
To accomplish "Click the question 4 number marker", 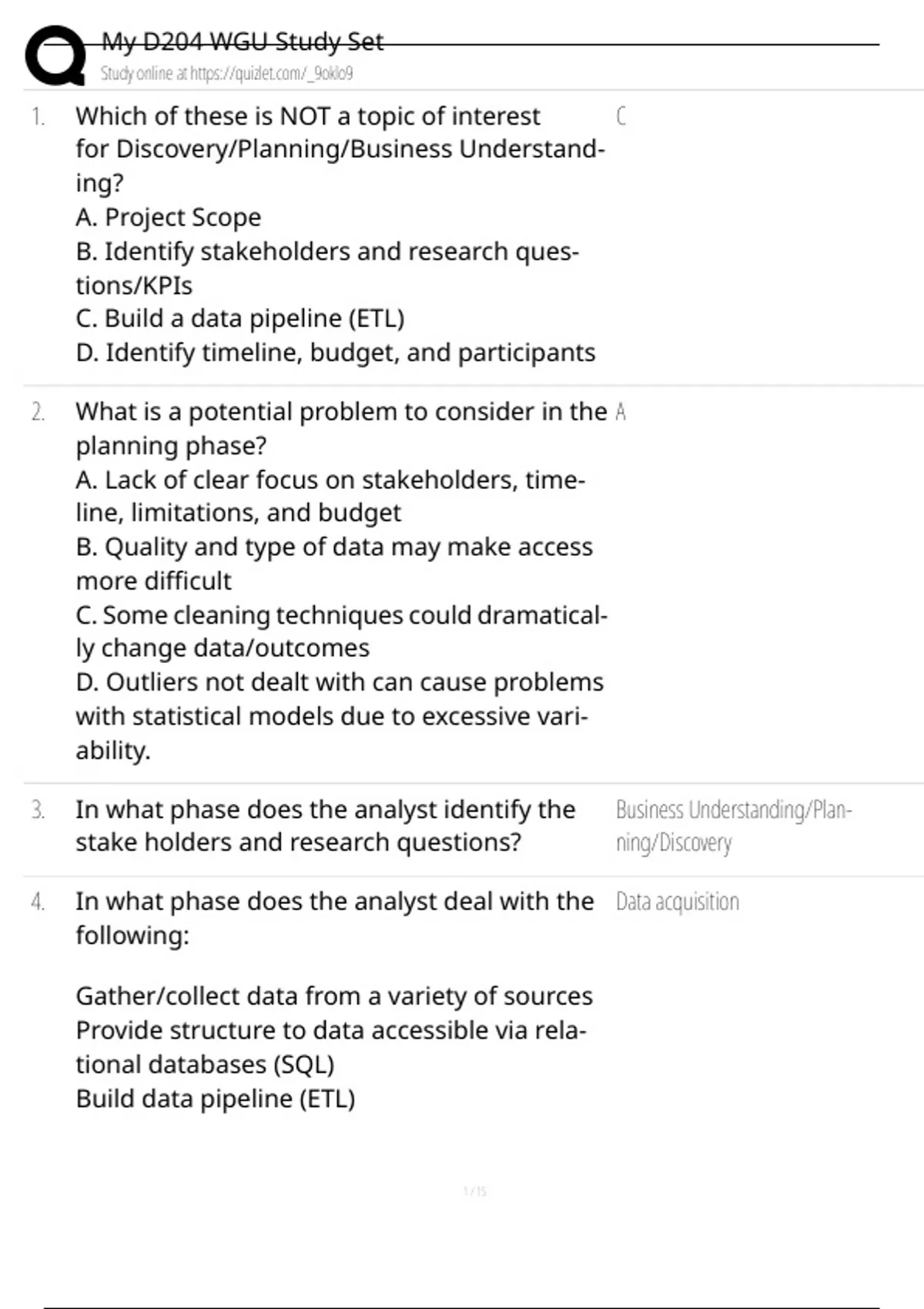I will tap(38, 902).
